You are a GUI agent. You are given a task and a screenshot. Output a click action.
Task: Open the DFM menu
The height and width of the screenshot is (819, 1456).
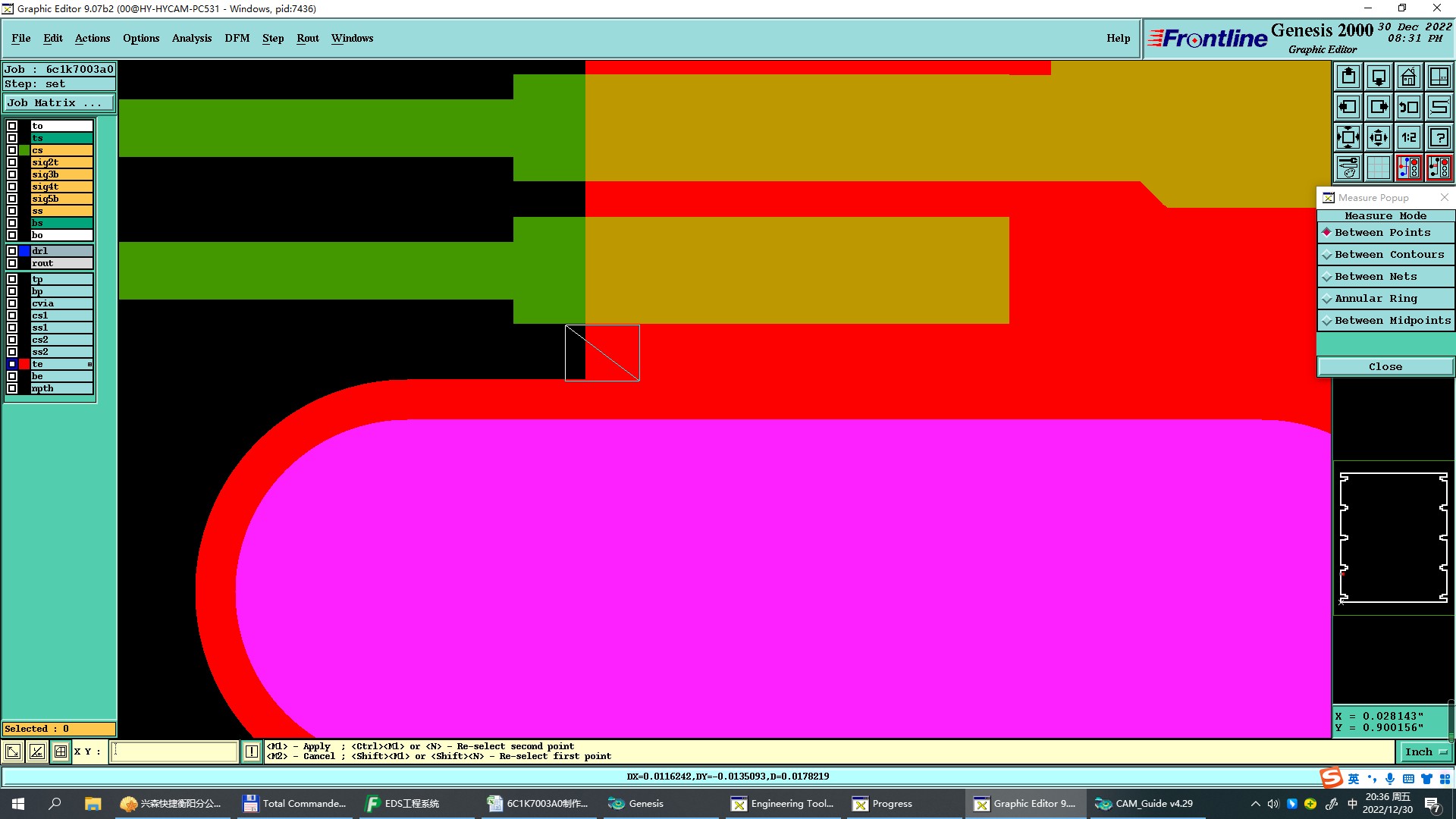(x=237, y=38)
